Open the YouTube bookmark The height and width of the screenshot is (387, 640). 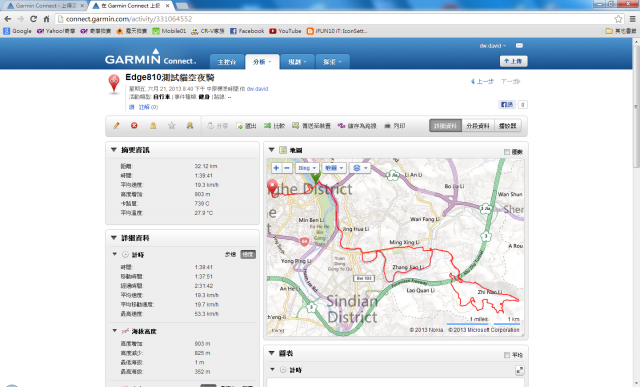pos(285,31)
